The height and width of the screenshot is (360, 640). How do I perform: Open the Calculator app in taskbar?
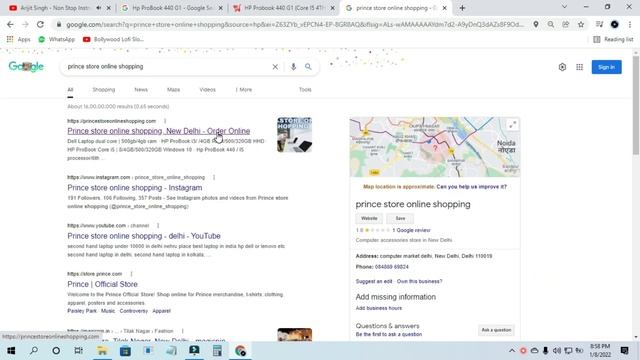tap(217, 351)
